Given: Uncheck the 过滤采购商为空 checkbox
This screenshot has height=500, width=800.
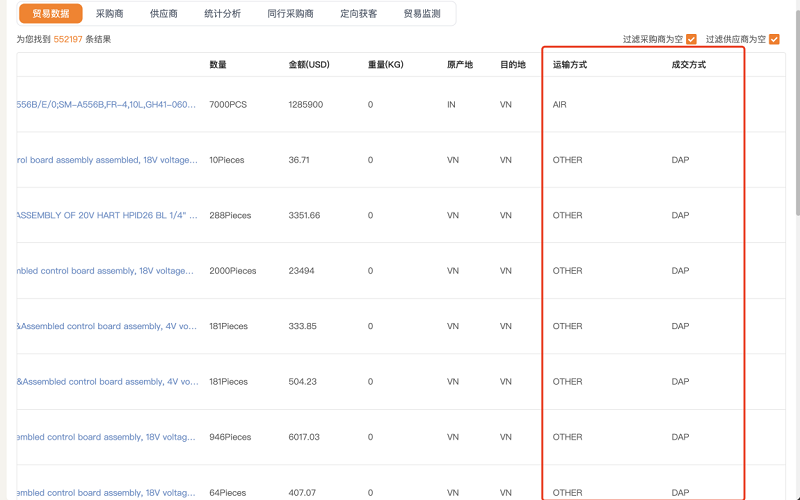Looking at the screenshot, I should 691,39.
